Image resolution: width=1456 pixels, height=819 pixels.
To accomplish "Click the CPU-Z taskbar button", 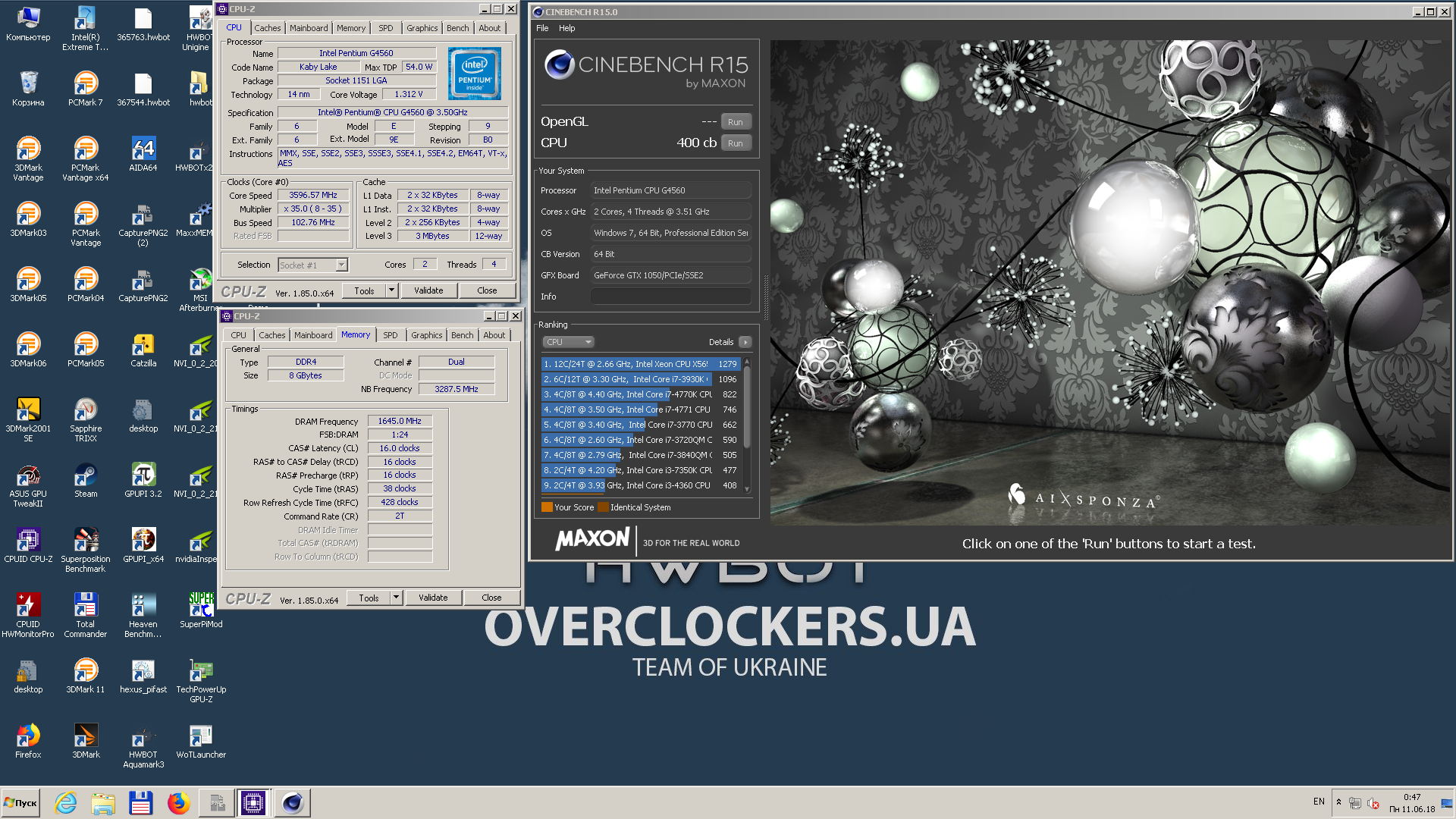I will pyautogui.click(x=253, y=802).
